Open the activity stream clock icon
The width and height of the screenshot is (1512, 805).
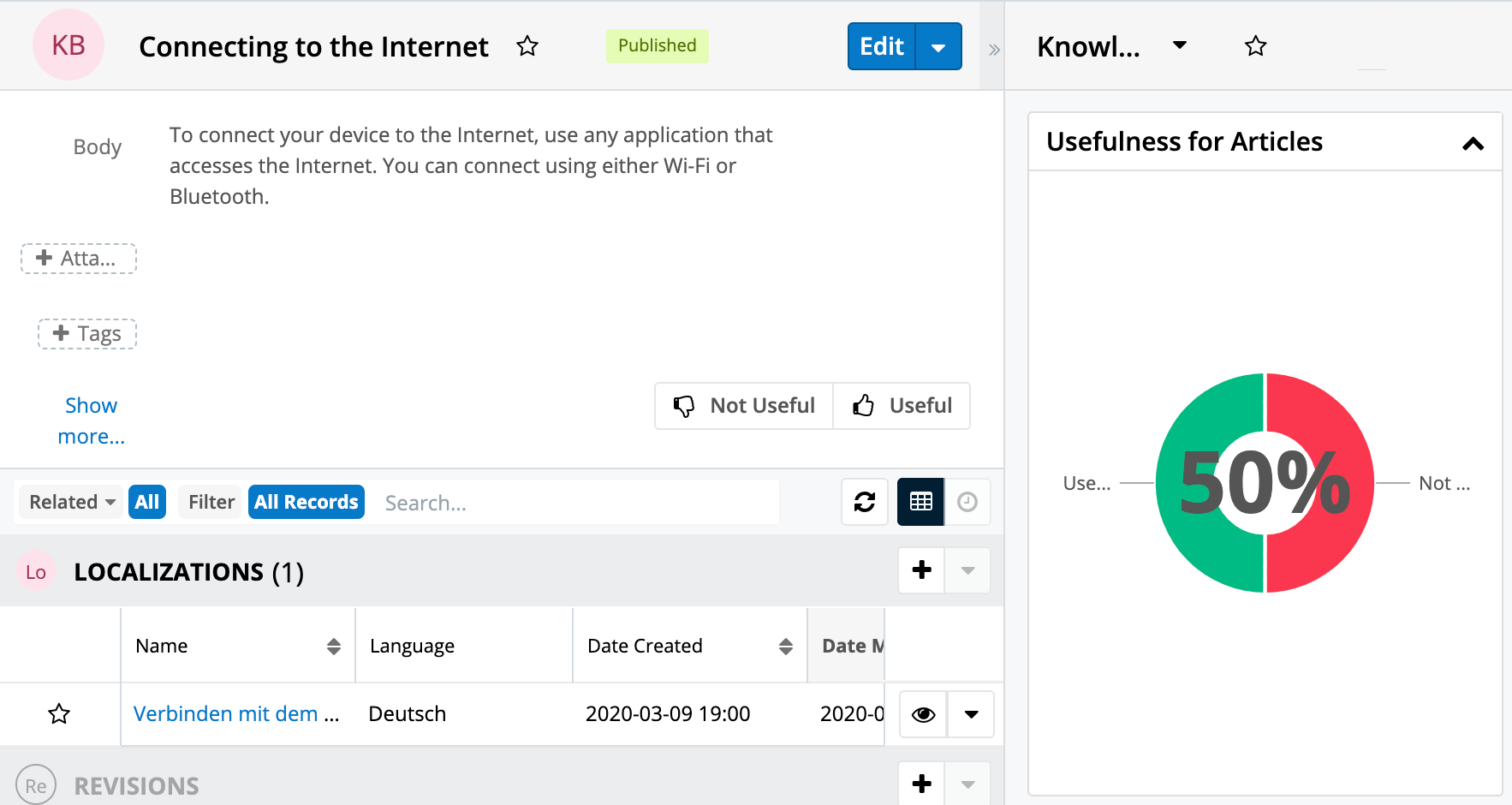point(967,502)
